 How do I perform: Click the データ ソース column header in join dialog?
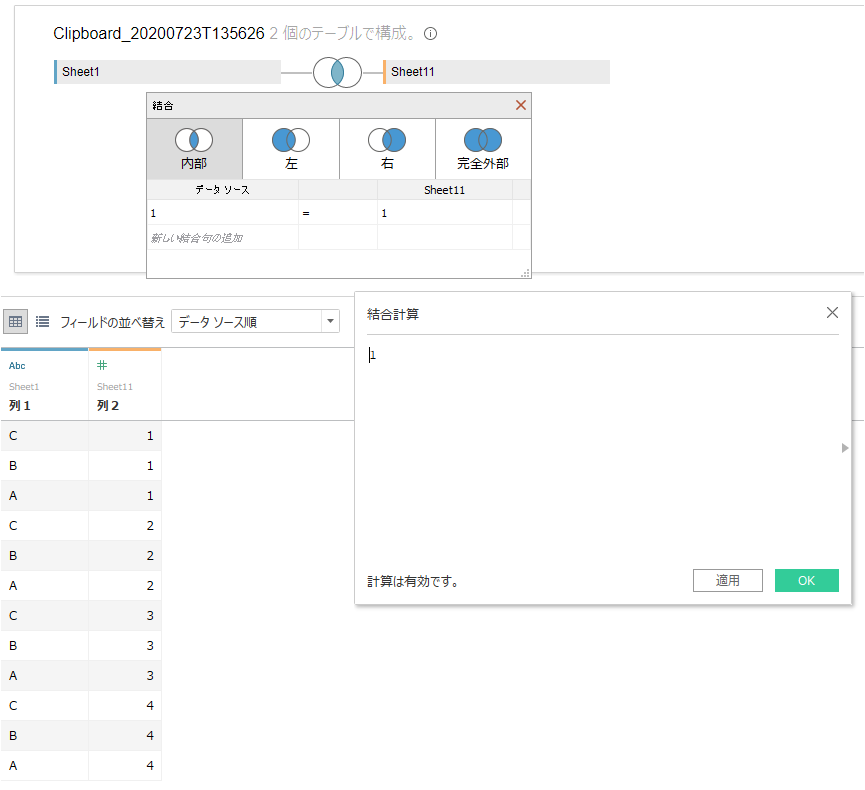click(222, 190)
